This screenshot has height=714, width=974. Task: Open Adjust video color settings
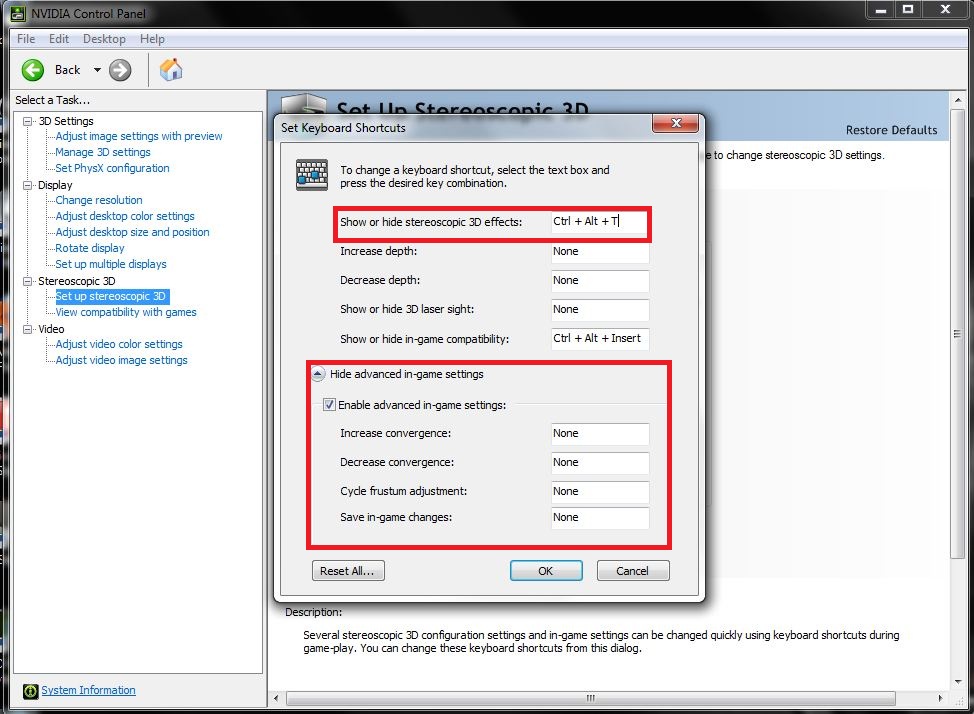119,344
